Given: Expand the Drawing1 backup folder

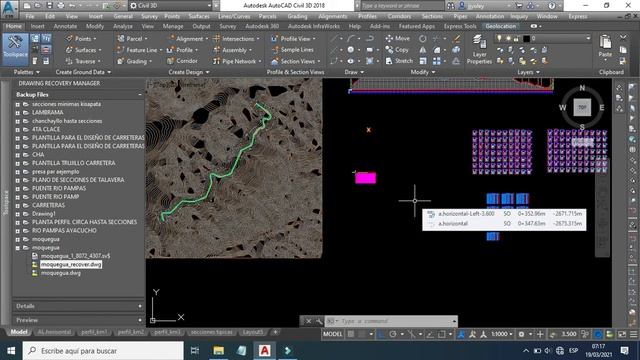Looking at the screenshot, I should (x=18, y=213).
